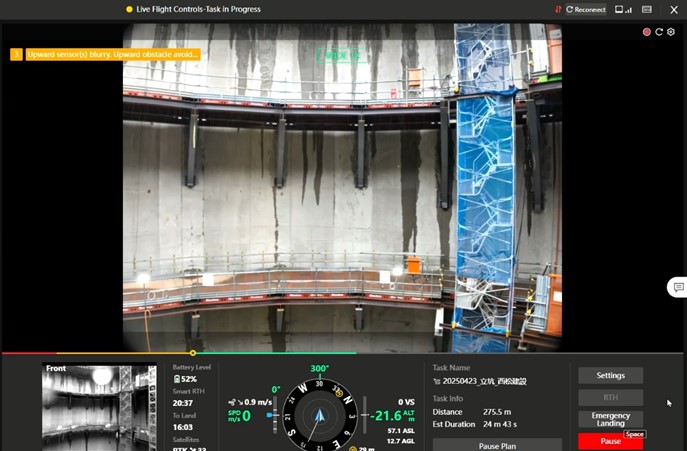Click the orange warning count badge

16,54
